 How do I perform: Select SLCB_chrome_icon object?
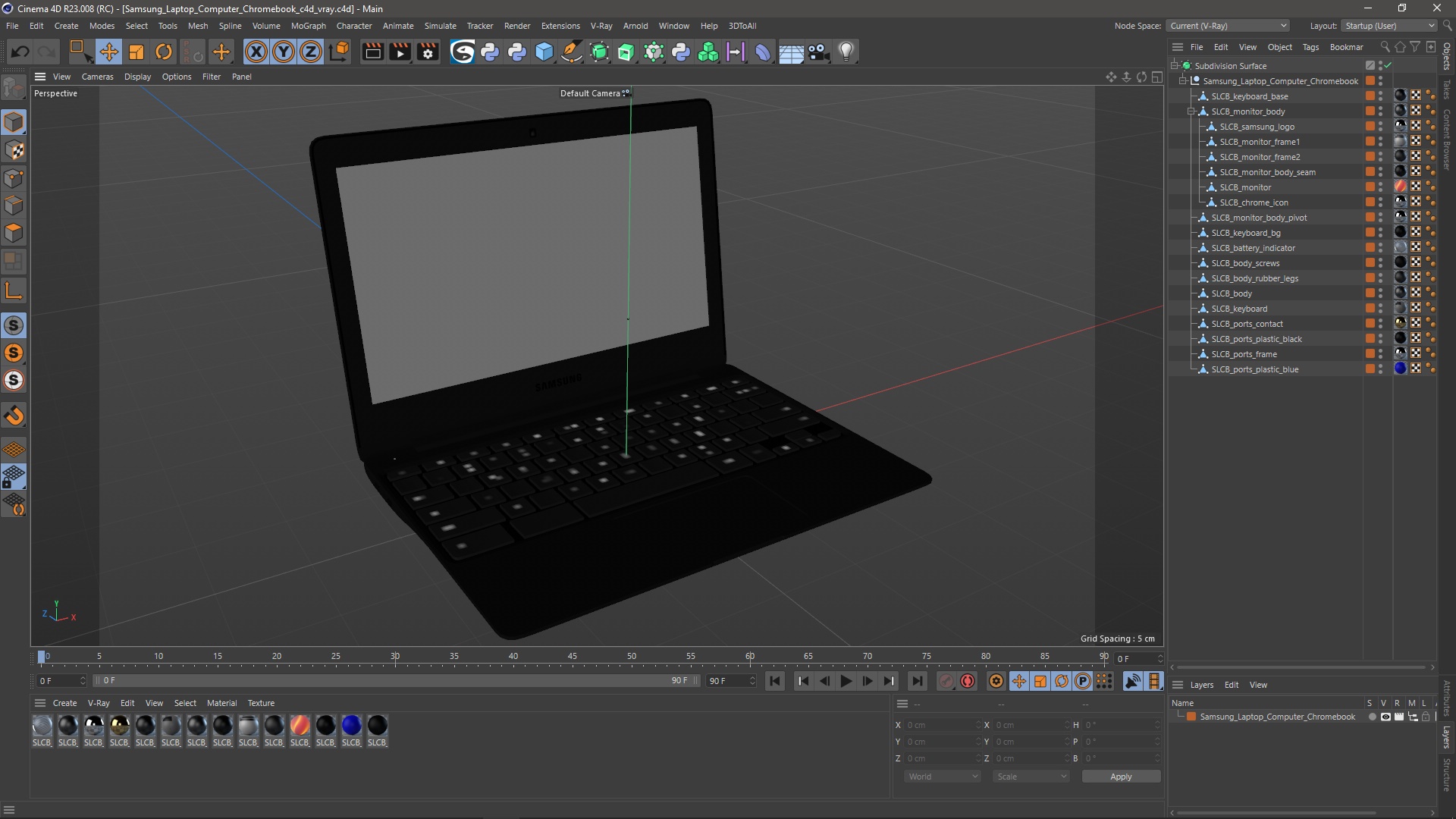click(x=1254, y=202)
